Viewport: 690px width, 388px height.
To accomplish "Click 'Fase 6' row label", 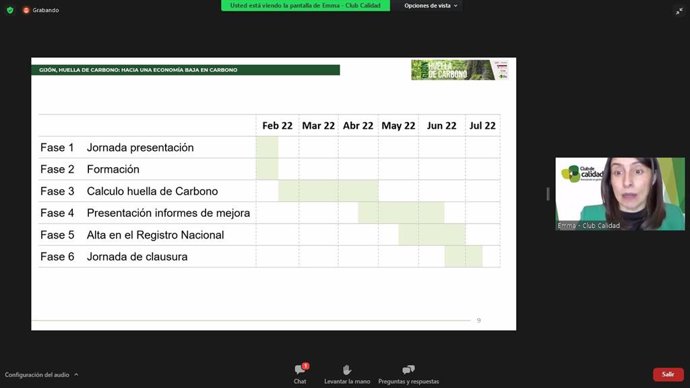I will (57, 256).
